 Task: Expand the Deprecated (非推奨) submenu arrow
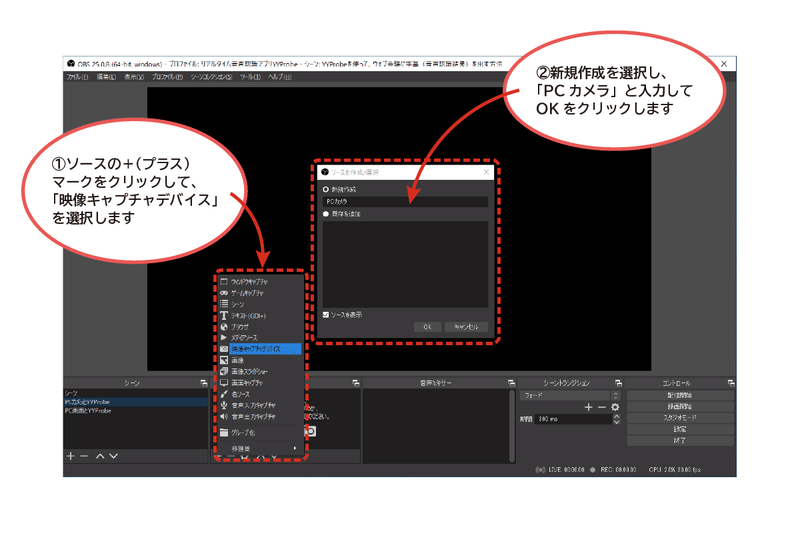[x=295, y=448]
